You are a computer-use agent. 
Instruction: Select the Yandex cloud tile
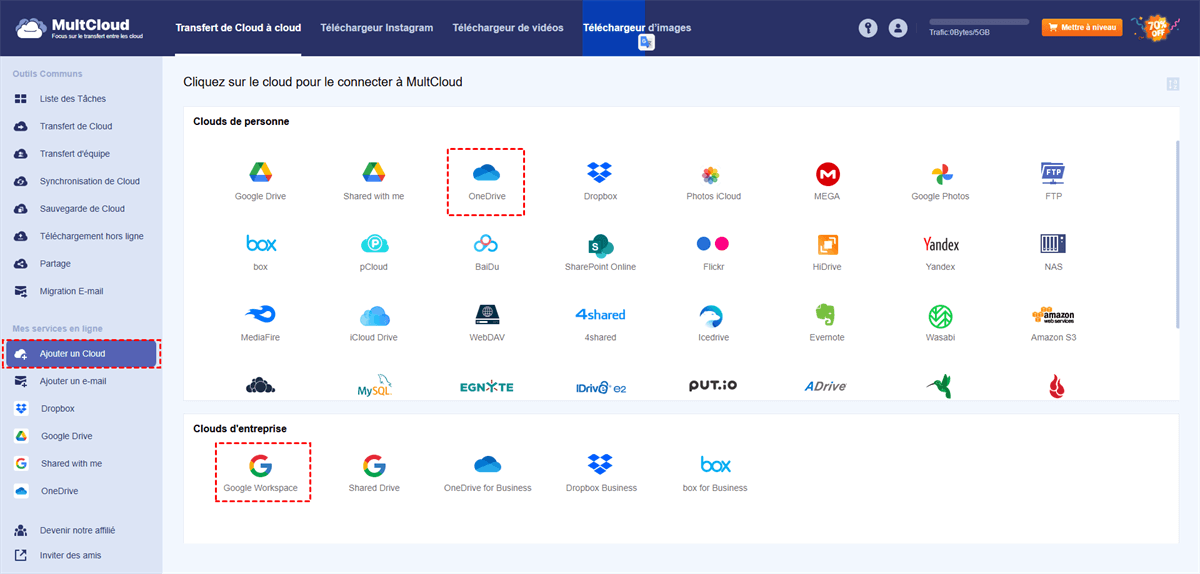[x=940, y=252]
